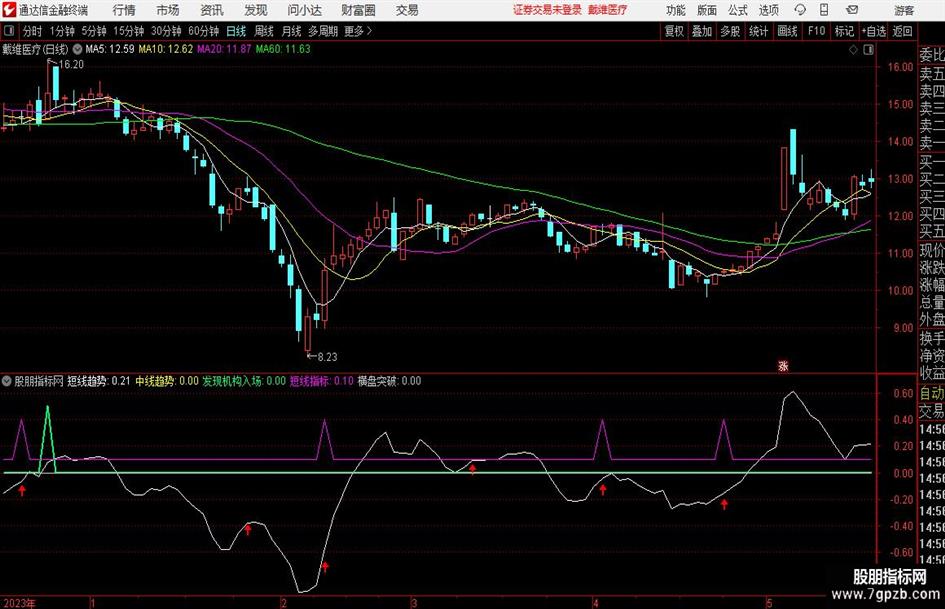The width and height of the screenshot is (945, 609).
Task: Click the 短线指标: 0.10 indicator label
Action: [x=322, y=381]
